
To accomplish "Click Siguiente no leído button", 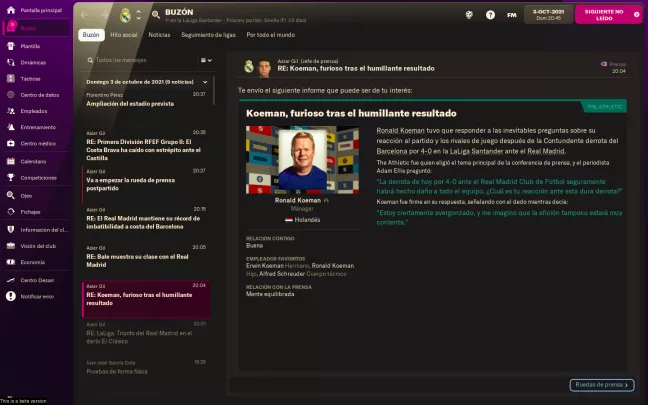I will pos(608,15).
